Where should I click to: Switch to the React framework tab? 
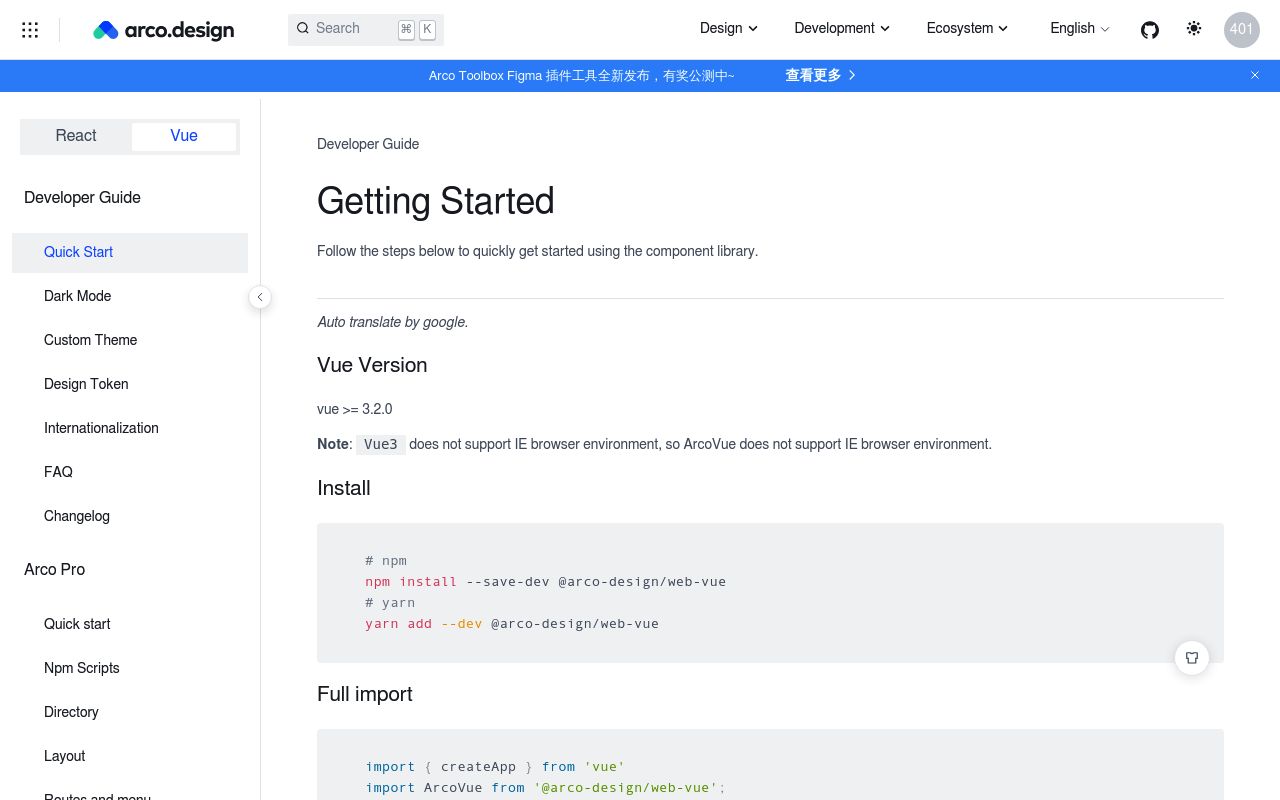(76, 136)
